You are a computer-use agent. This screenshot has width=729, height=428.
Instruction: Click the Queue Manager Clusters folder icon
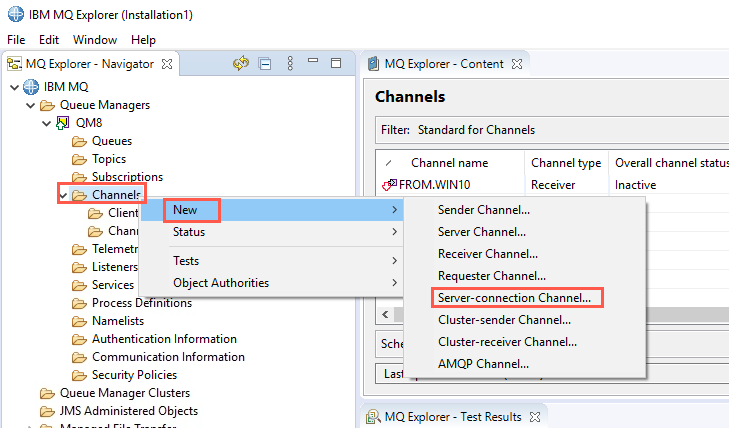point(47,393)
